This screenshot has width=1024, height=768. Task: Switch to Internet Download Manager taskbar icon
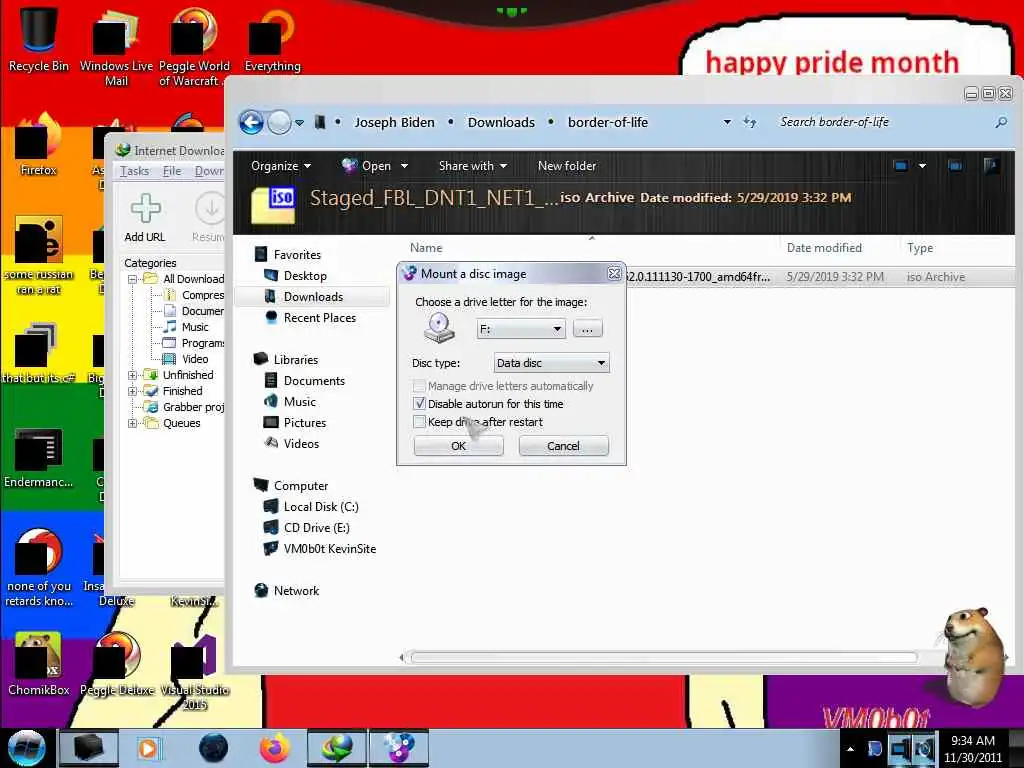[337, 748]
